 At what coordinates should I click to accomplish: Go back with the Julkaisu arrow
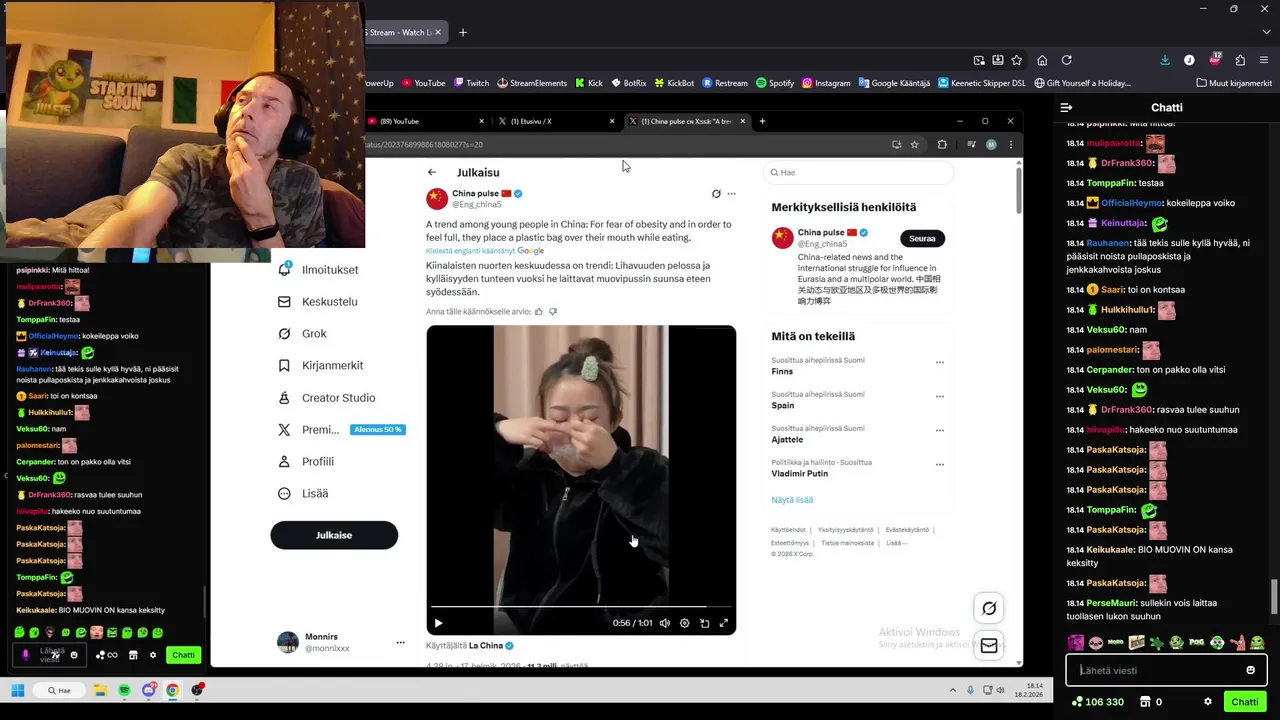pyautogui.click(x=432, y=172)
